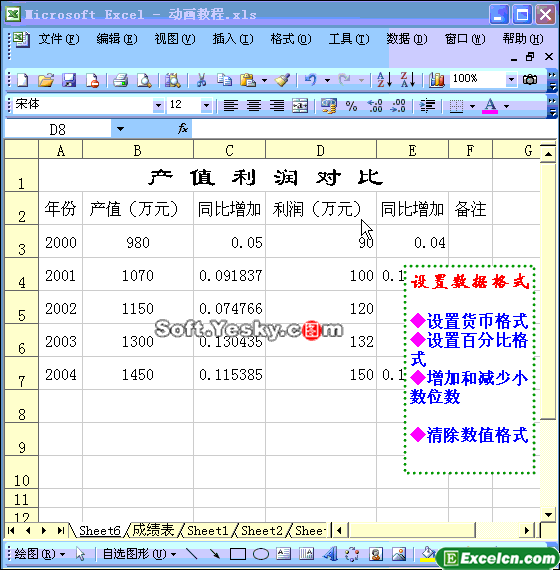Align text left
Image resolution: width=560 pixels, height=570 pixels.
point(231,106)
